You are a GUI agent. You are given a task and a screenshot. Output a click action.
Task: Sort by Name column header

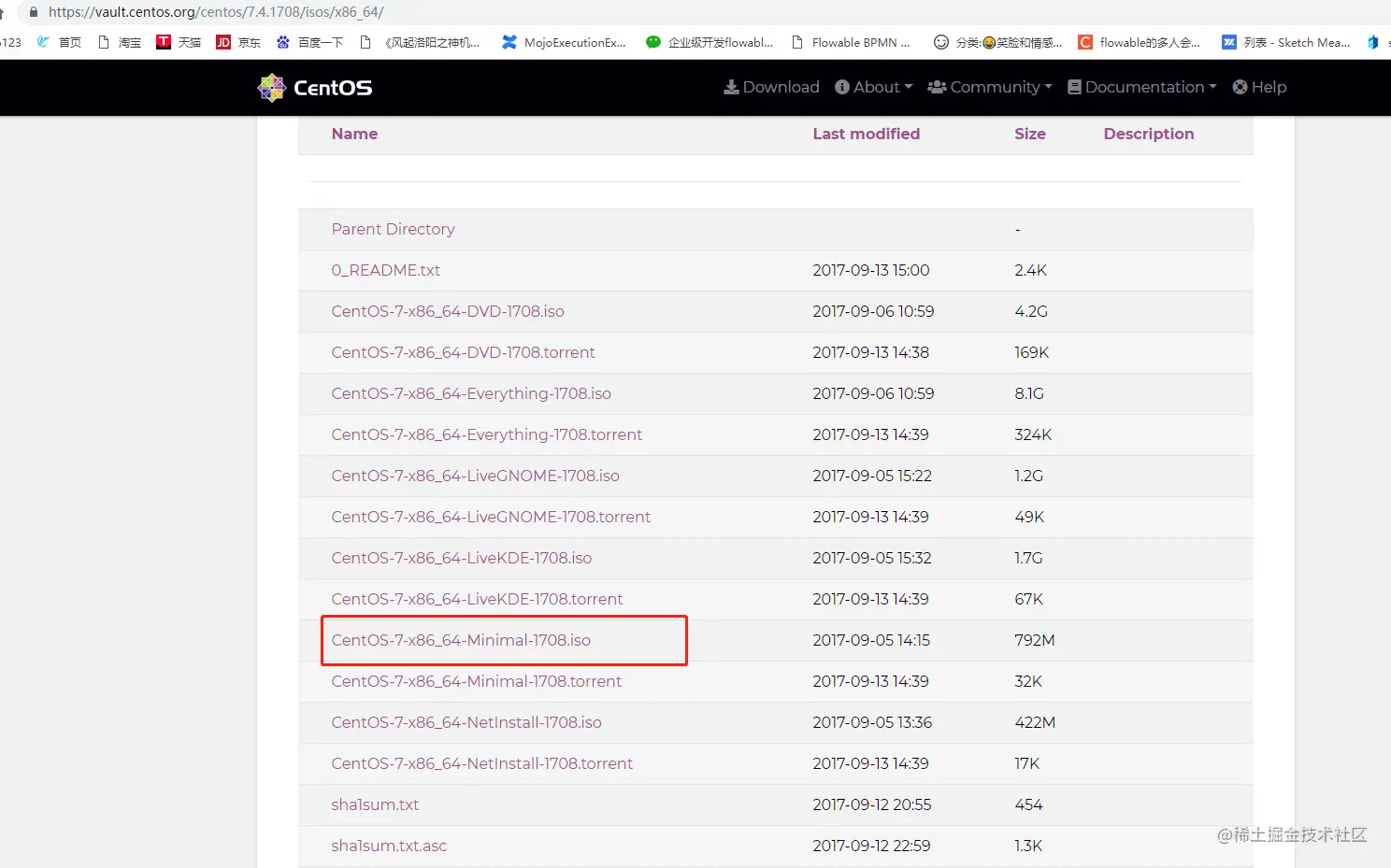(354, 134)
